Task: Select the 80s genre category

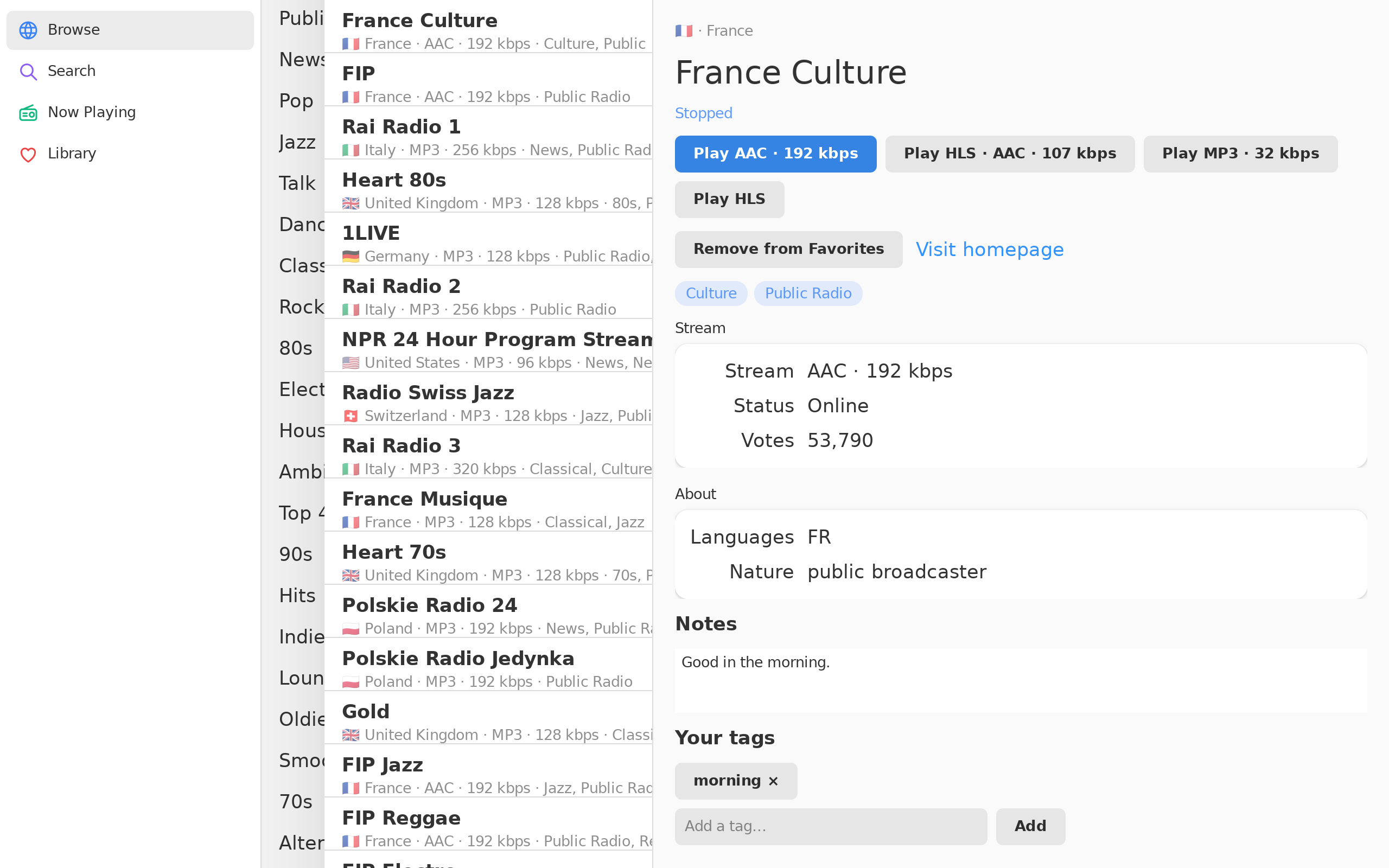Action: click(x=296, y=348)
